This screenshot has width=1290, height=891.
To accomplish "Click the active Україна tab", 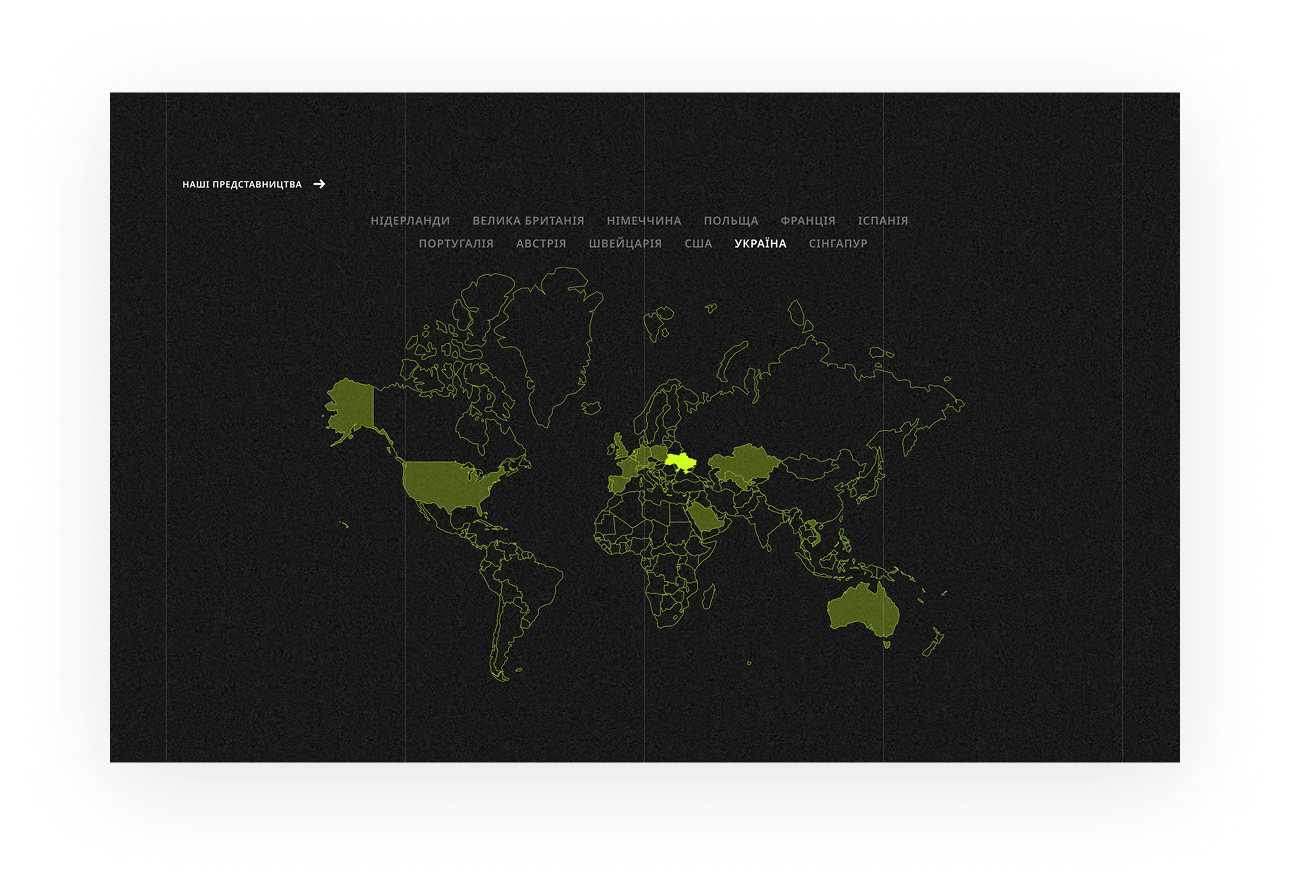I will tap(760, 244).
